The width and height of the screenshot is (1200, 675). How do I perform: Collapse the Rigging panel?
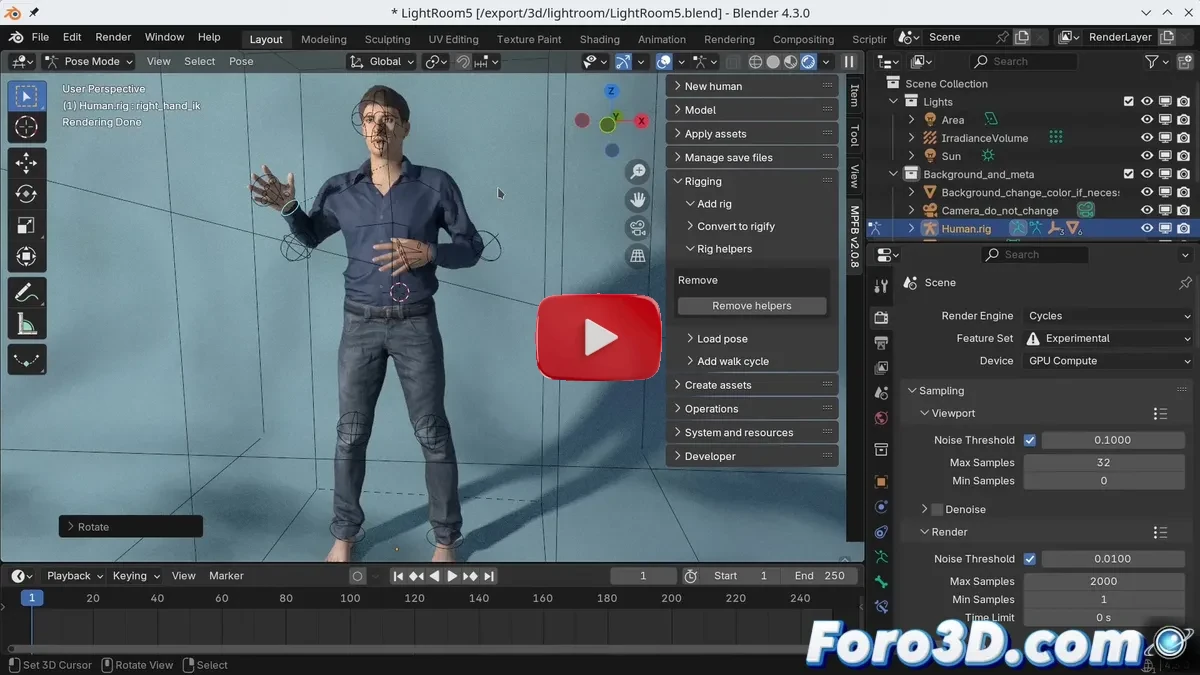point(752,182)
